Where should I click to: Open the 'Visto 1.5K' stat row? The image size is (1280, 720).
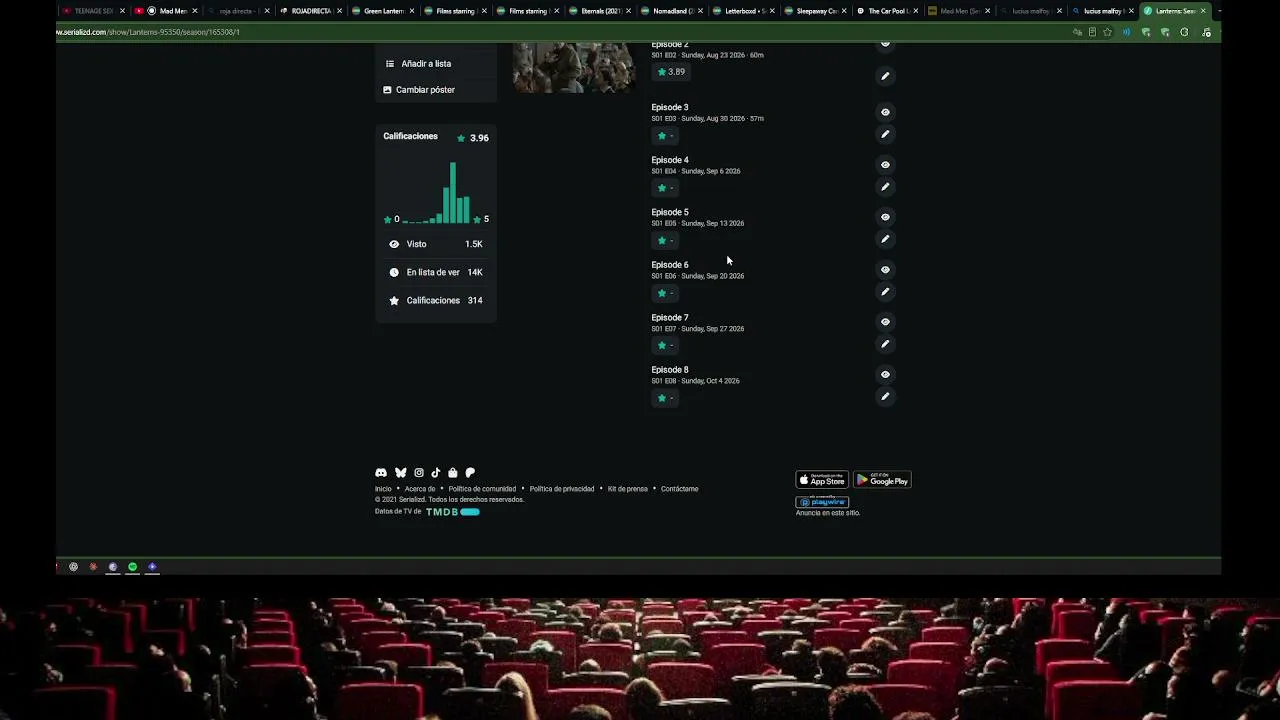pos(436,244)
